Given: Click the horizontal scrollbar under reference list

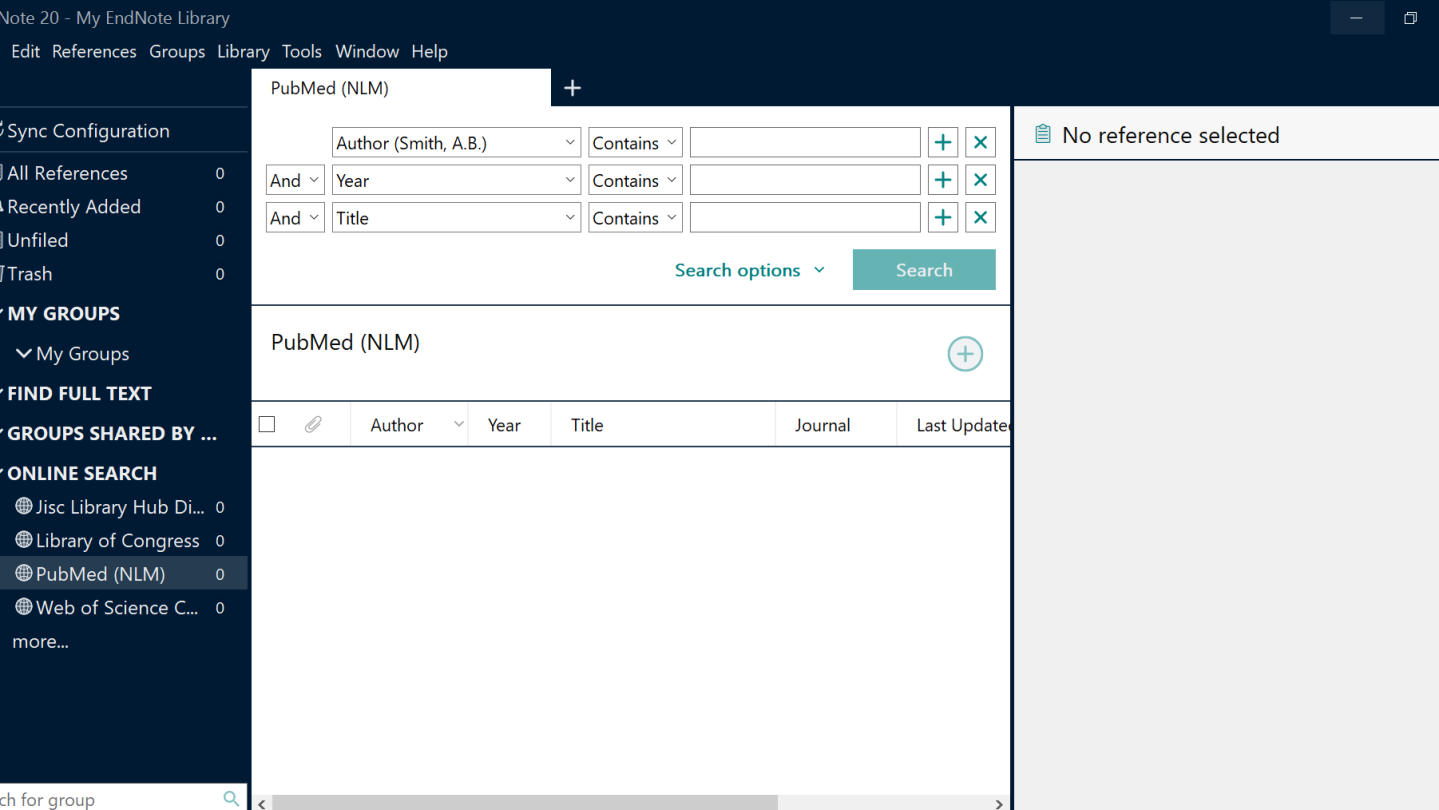Looking at the screenshot, I should click(x=524, y=802).
